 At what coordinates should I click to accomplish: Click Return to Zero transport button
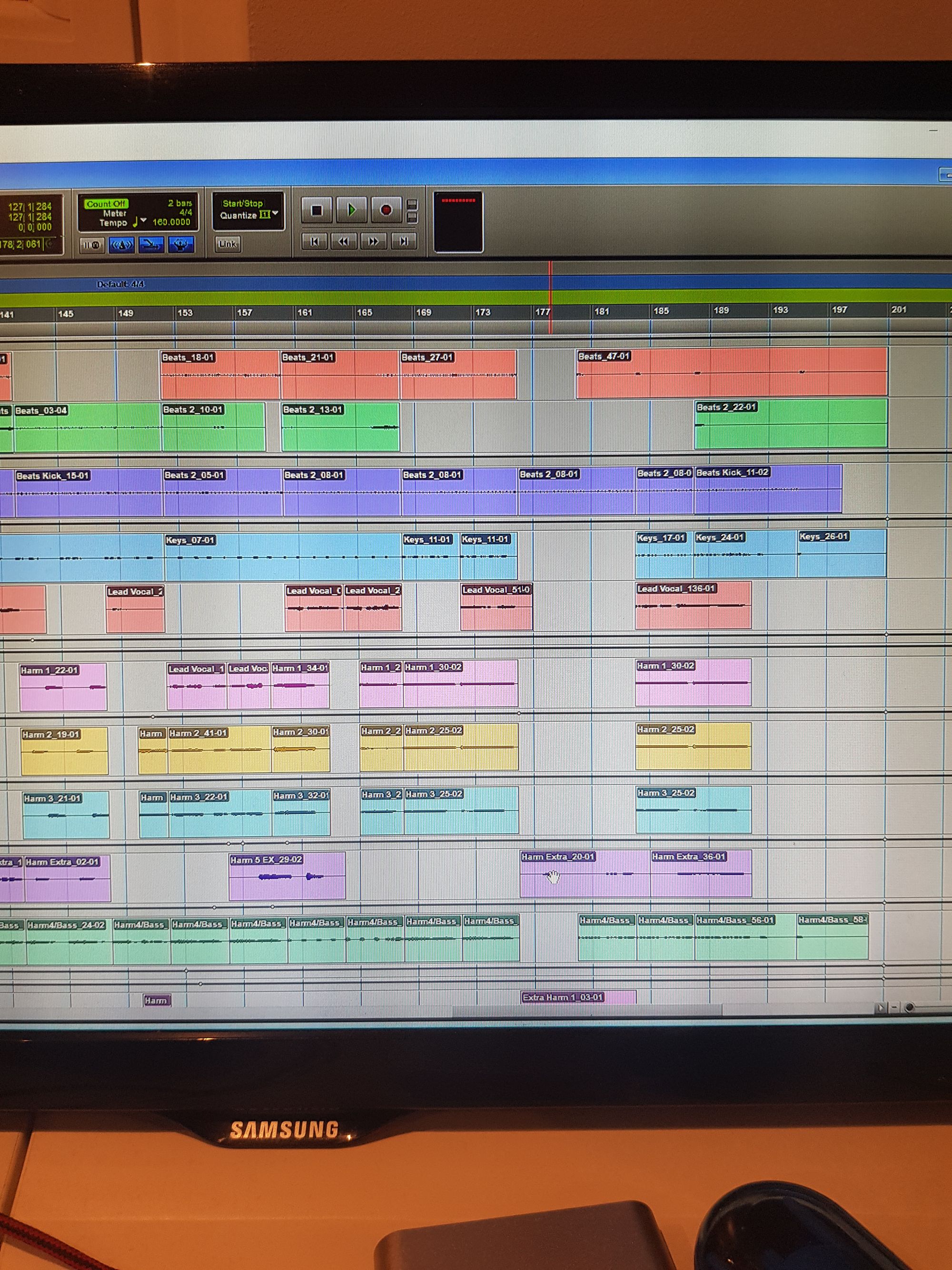tap(315, 242)
